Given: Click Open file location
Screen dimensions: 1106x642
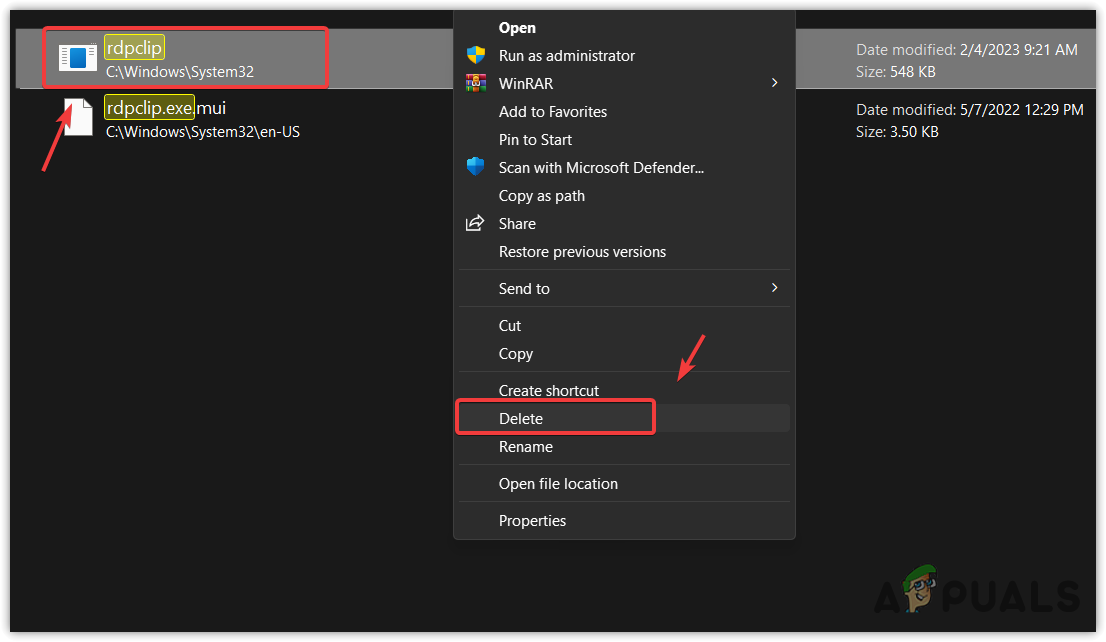Looking at the screenshot, I should (557, 483).
